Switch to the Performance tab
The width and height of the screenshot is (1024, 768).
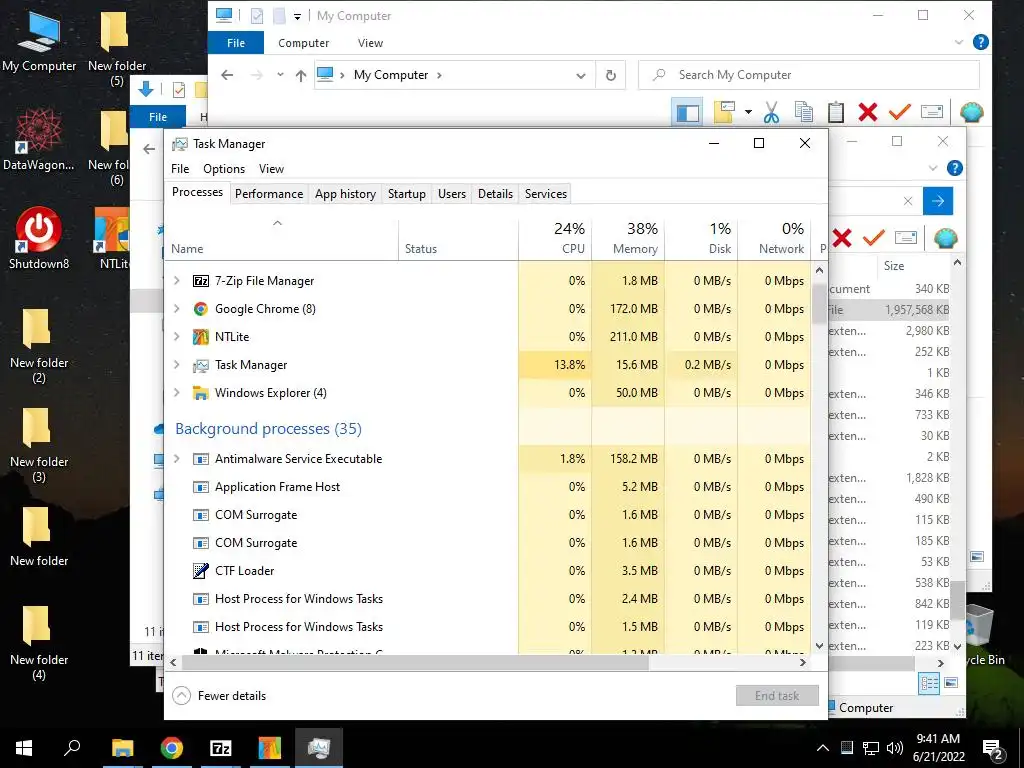tap(269, 194)
